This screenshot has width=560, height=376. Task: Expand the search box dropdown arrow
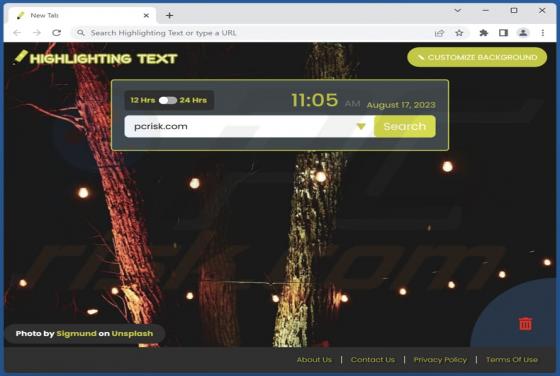click(361, 126)
